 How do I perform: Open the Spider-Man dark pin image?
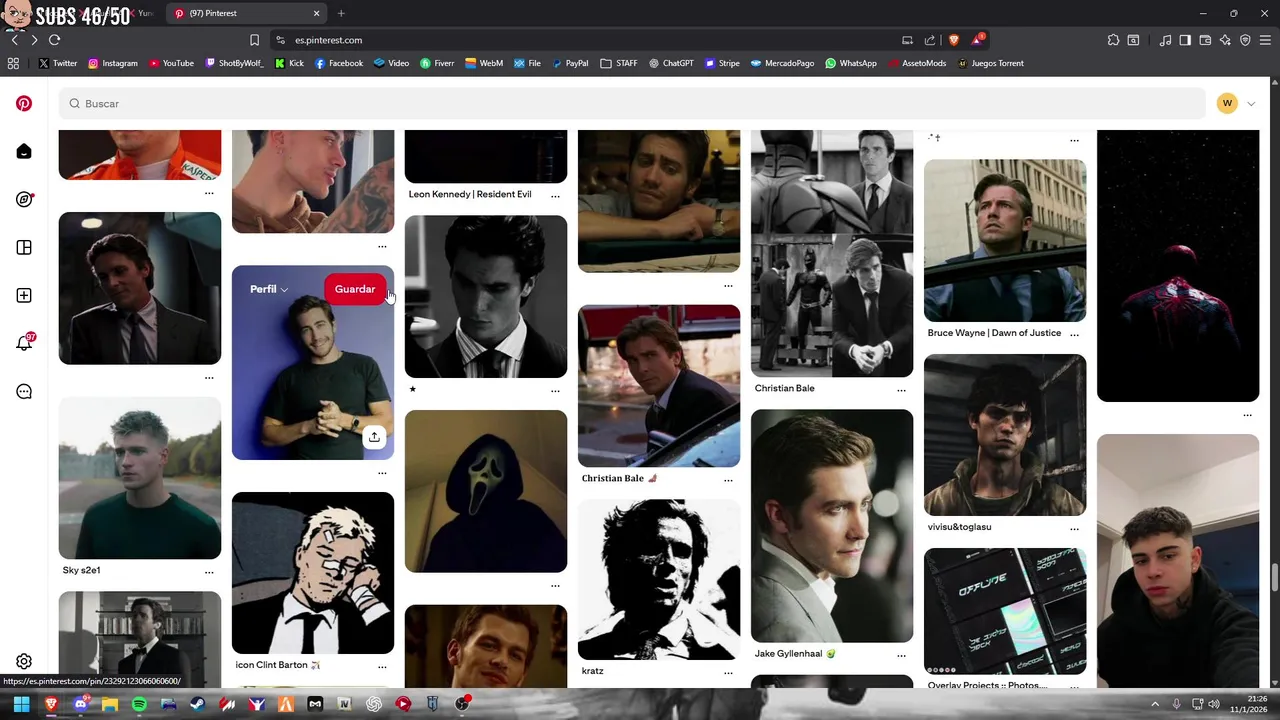click(x=1178, y=265)
